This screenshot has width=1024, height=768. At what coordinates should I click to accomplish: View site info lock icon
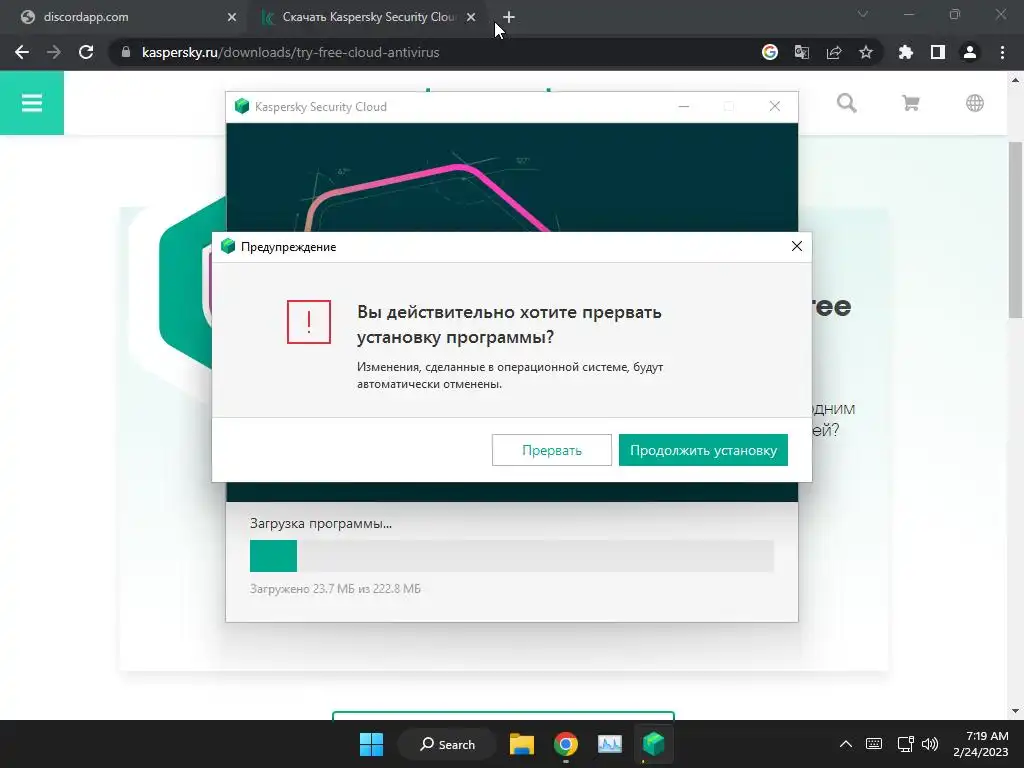point(125,52)
